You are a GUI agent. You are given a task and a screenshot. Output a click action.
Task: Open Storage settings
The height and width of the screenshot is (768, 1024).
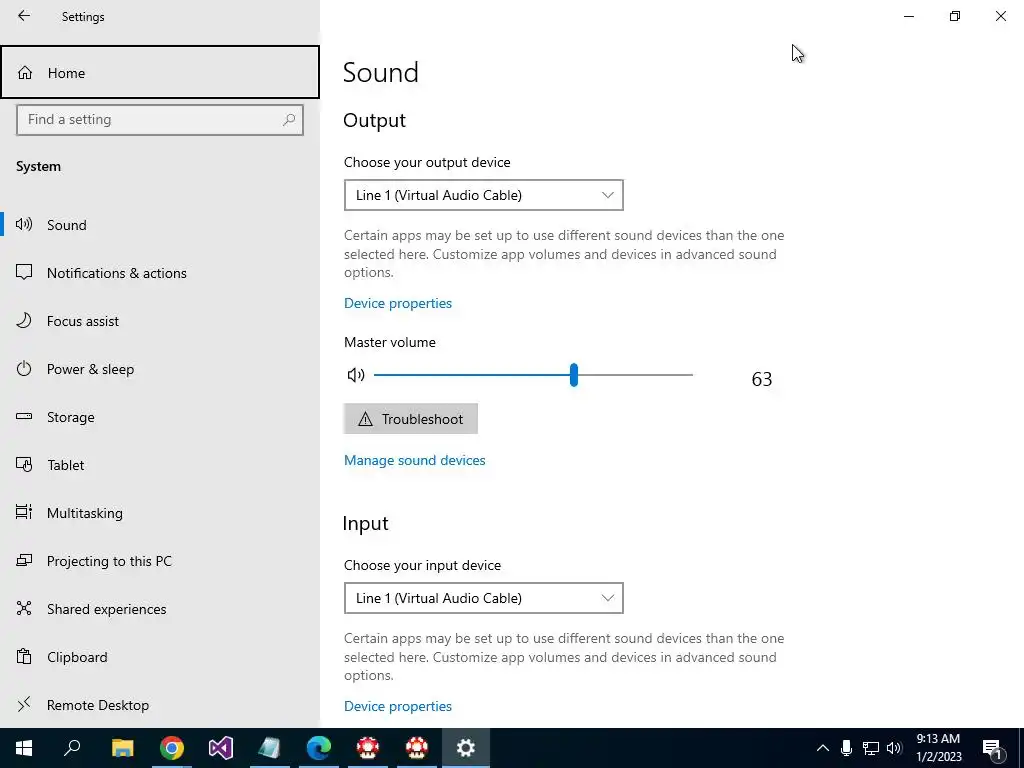pos(160,417)
